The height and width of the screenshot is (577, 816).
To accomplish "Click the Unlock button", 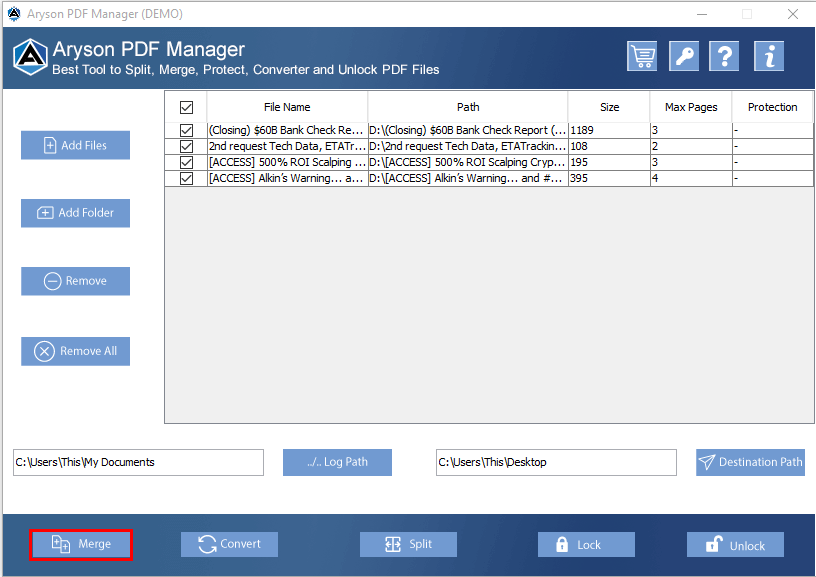I will point(735,544).
